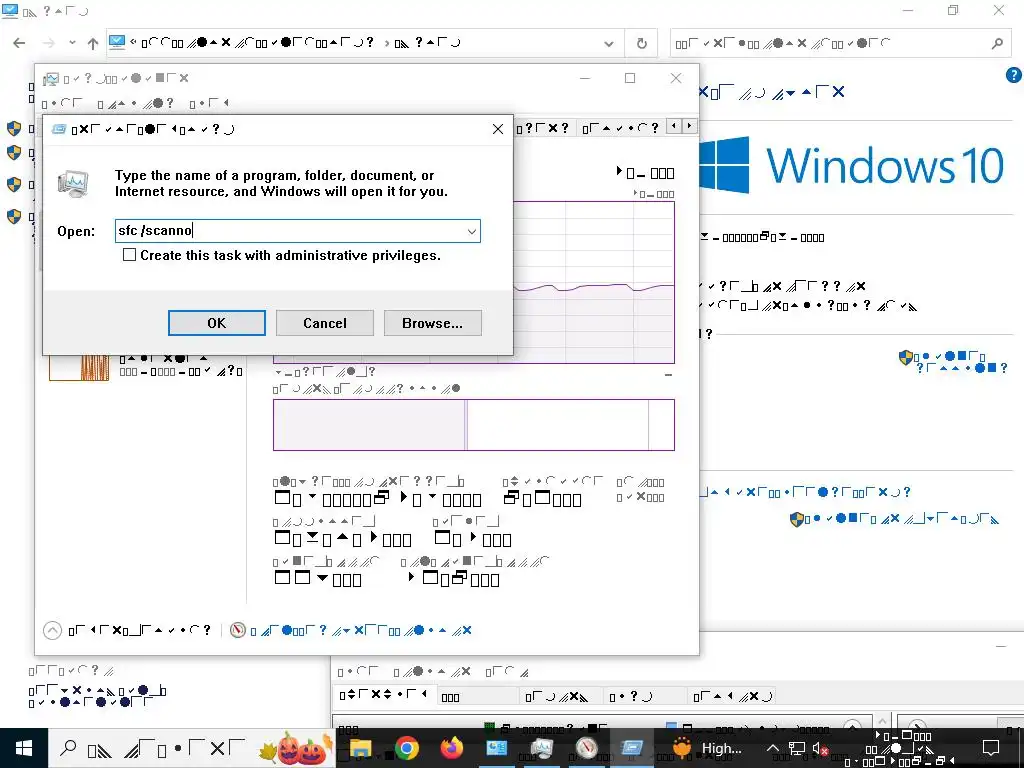Select the orange network thumbnail in Task Manager sidebar
Screen dimensions: 1024x768
click(79, 367)
